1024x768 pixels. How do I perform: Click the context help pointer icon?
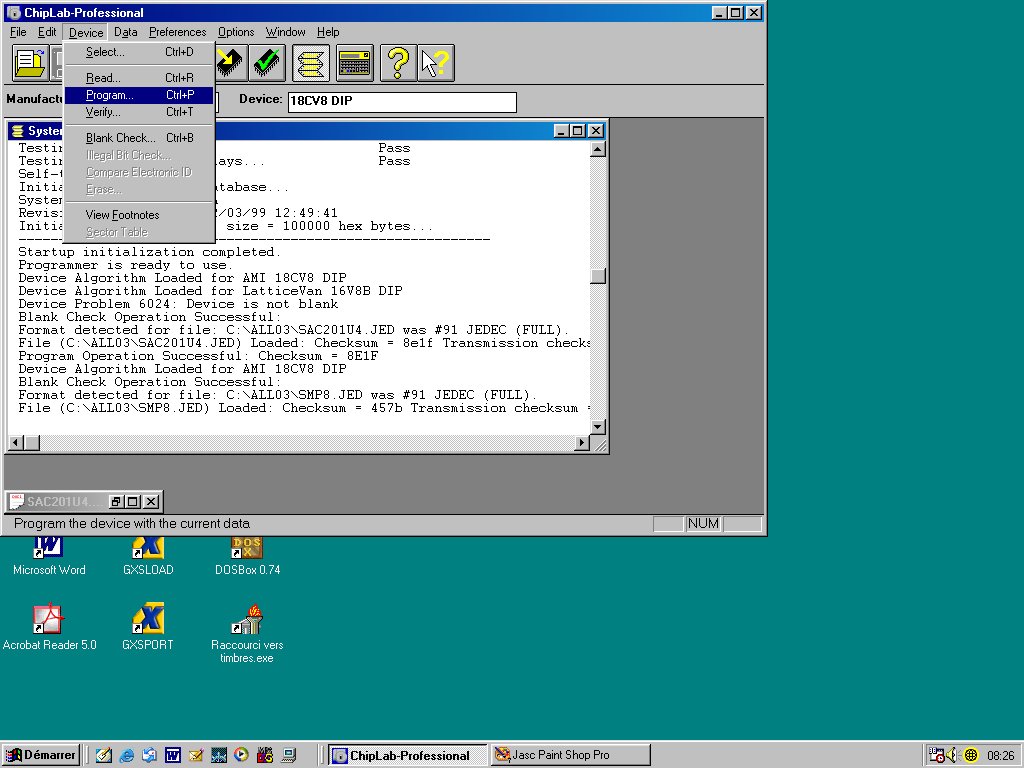click(436, 63)
